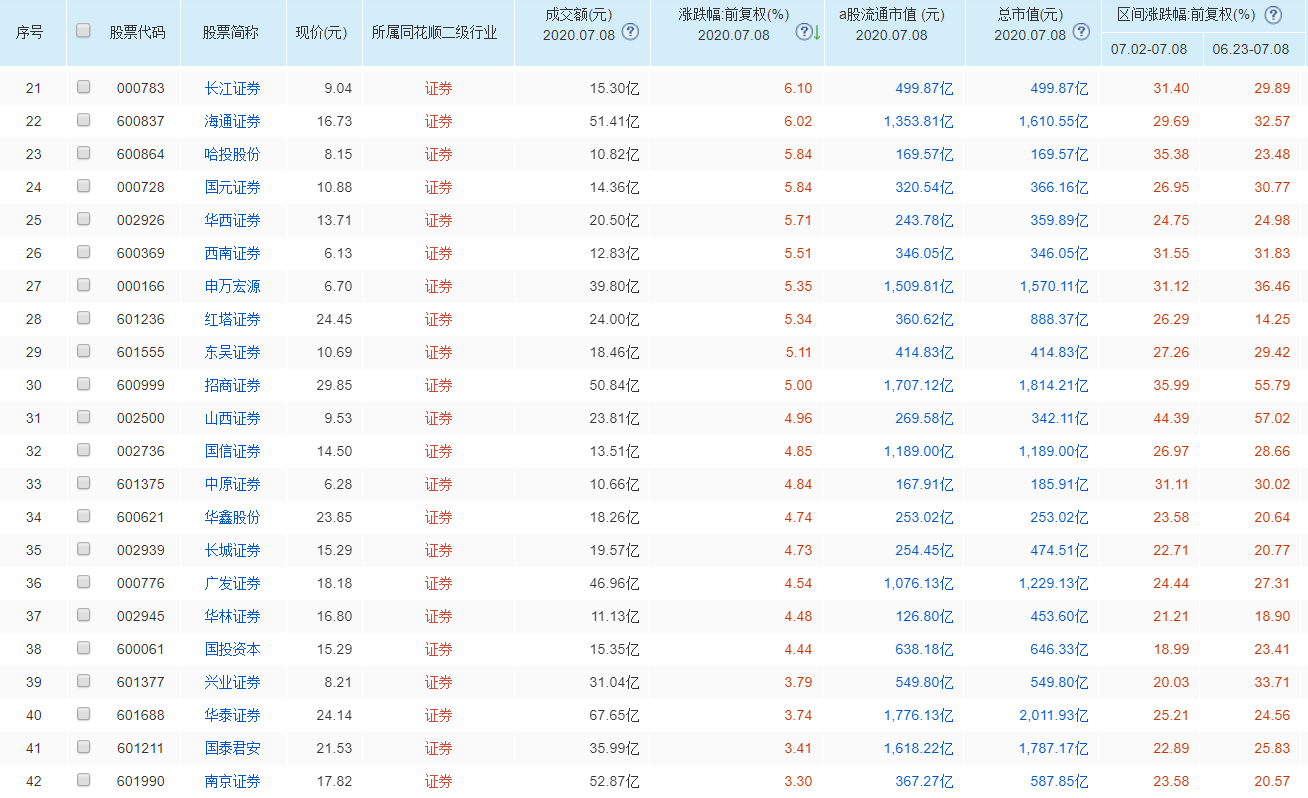Sort by 总市值(元) column header
The width and height of the screenshot is (1308, 798).
point(1030,15)
